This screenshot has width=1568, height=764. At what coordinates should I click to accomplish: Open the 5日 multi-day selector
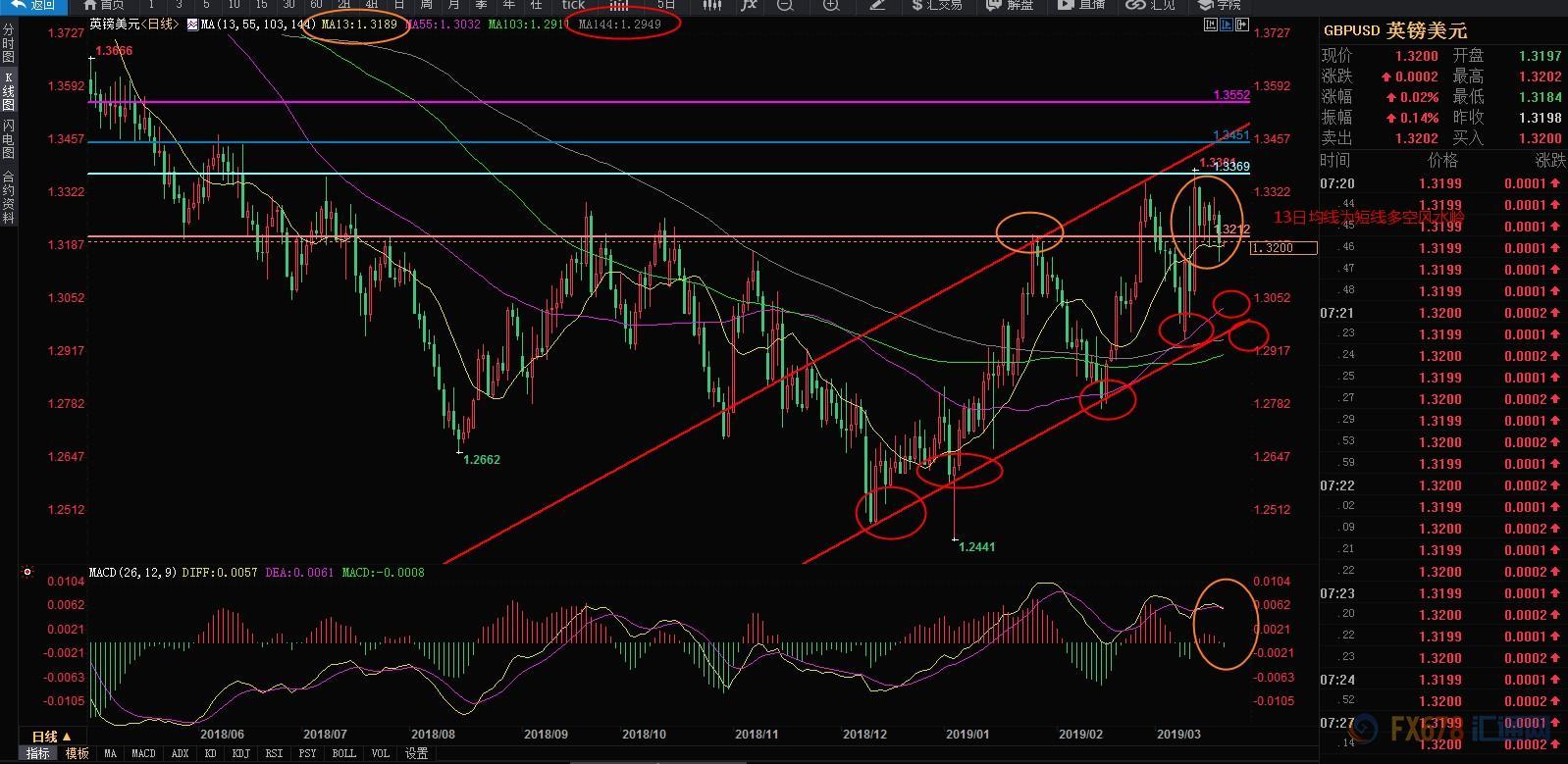click(666, 5)
